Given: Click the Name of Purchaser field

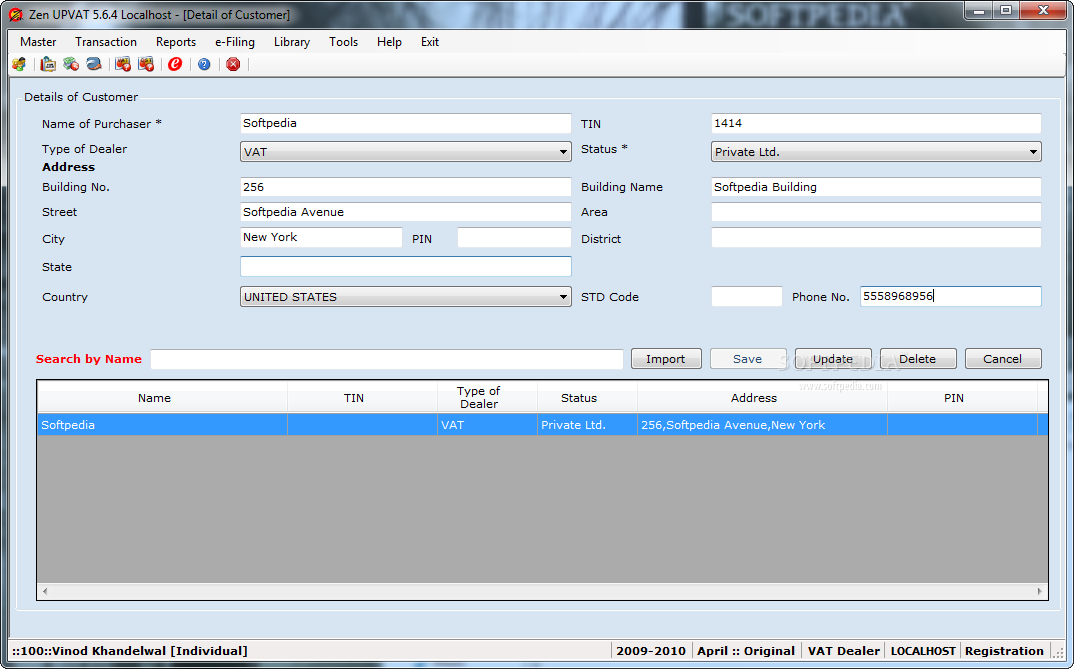Looking at the screenshot, I should (405, 123).
